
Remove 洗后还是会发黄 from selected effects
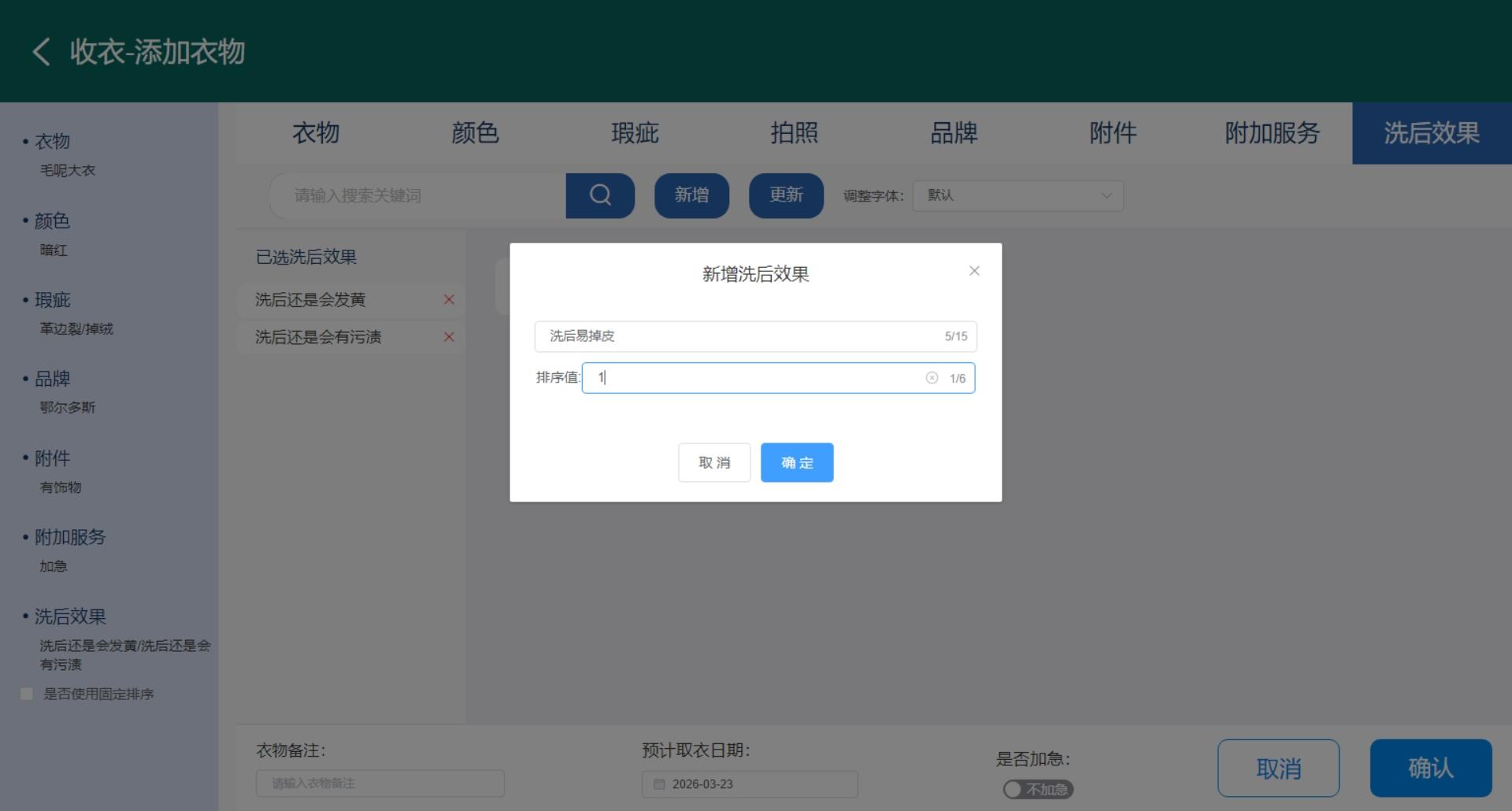pos(449,299)
